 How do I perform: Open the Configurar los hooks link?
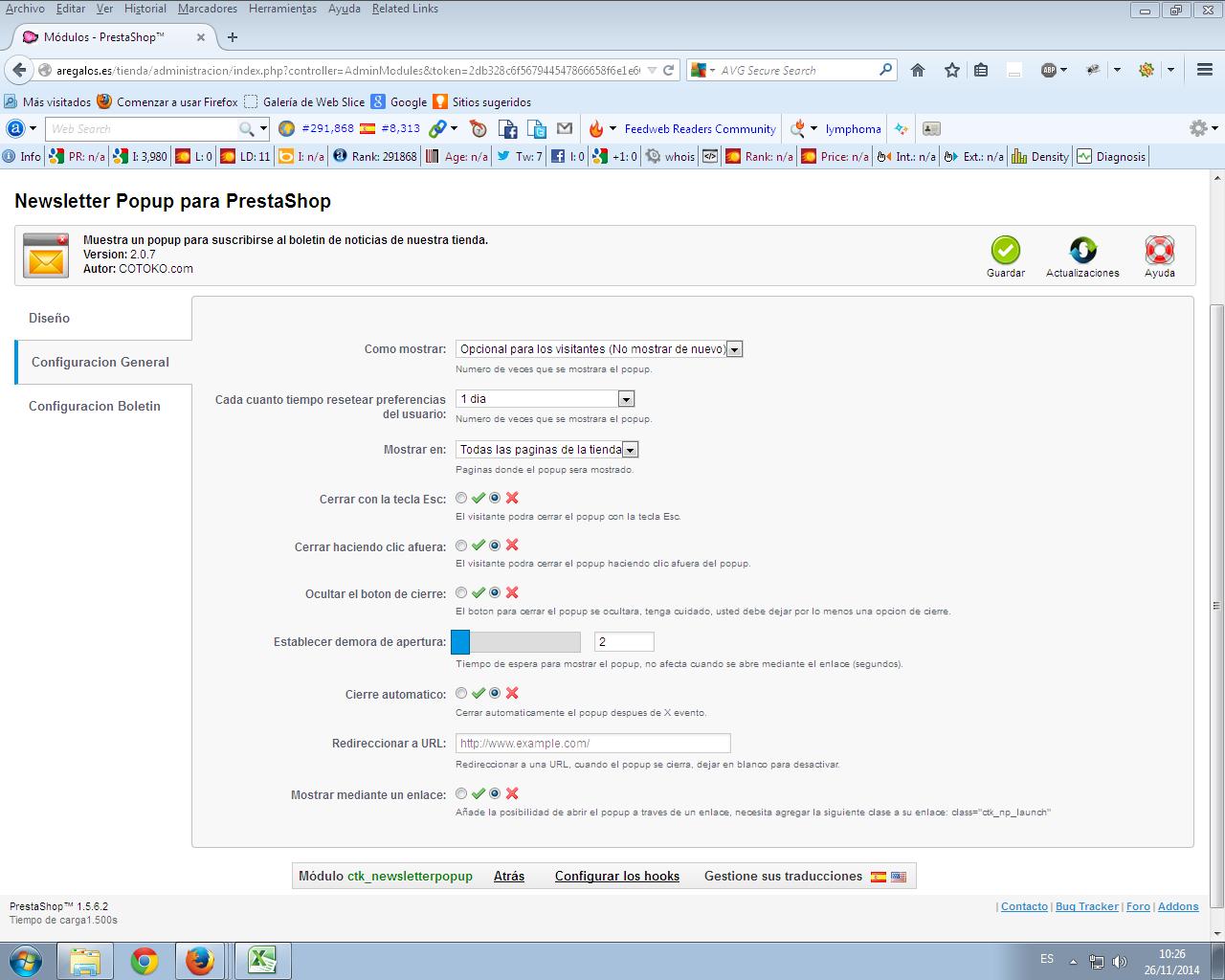coord(617,876)
